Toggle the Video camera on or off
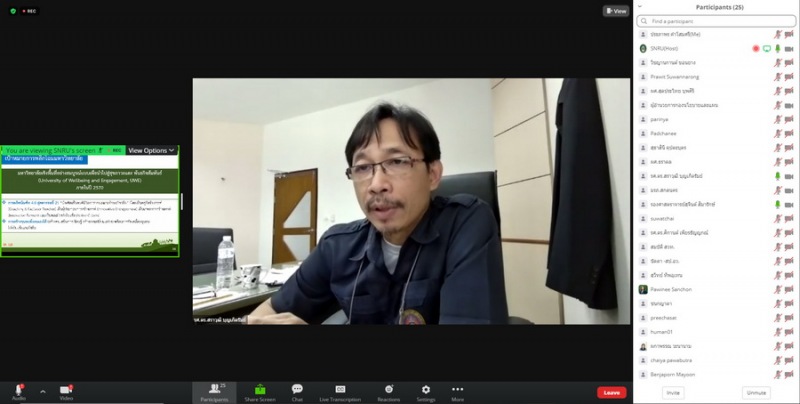This screenshot has height=404, width=800. coord(66,390)
